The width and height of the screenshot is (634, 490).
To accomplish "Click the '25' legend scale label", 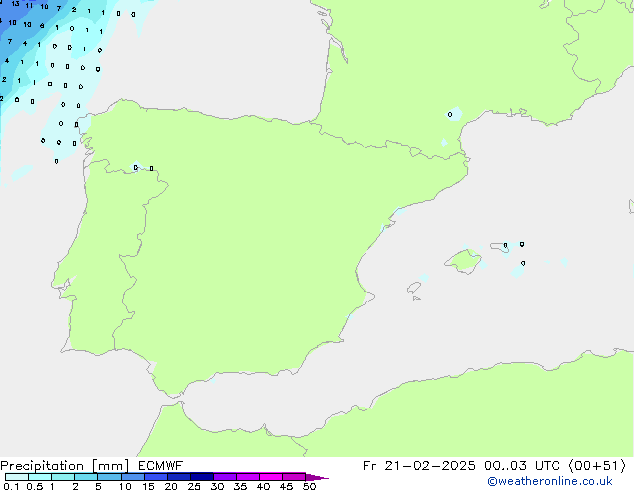I will point(194,486).
